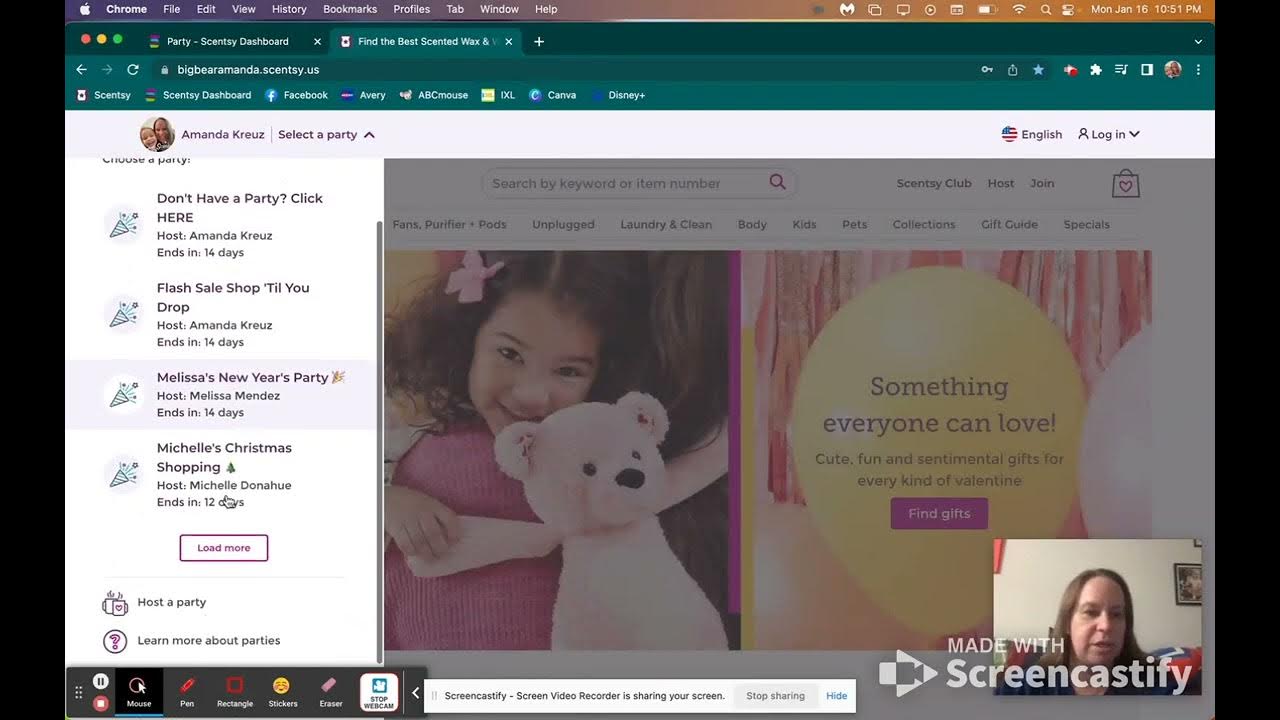The width and height of the screenshot is (1280, 720).
Task: Open the ABCmouse bookmark
Action: (434, 95)
